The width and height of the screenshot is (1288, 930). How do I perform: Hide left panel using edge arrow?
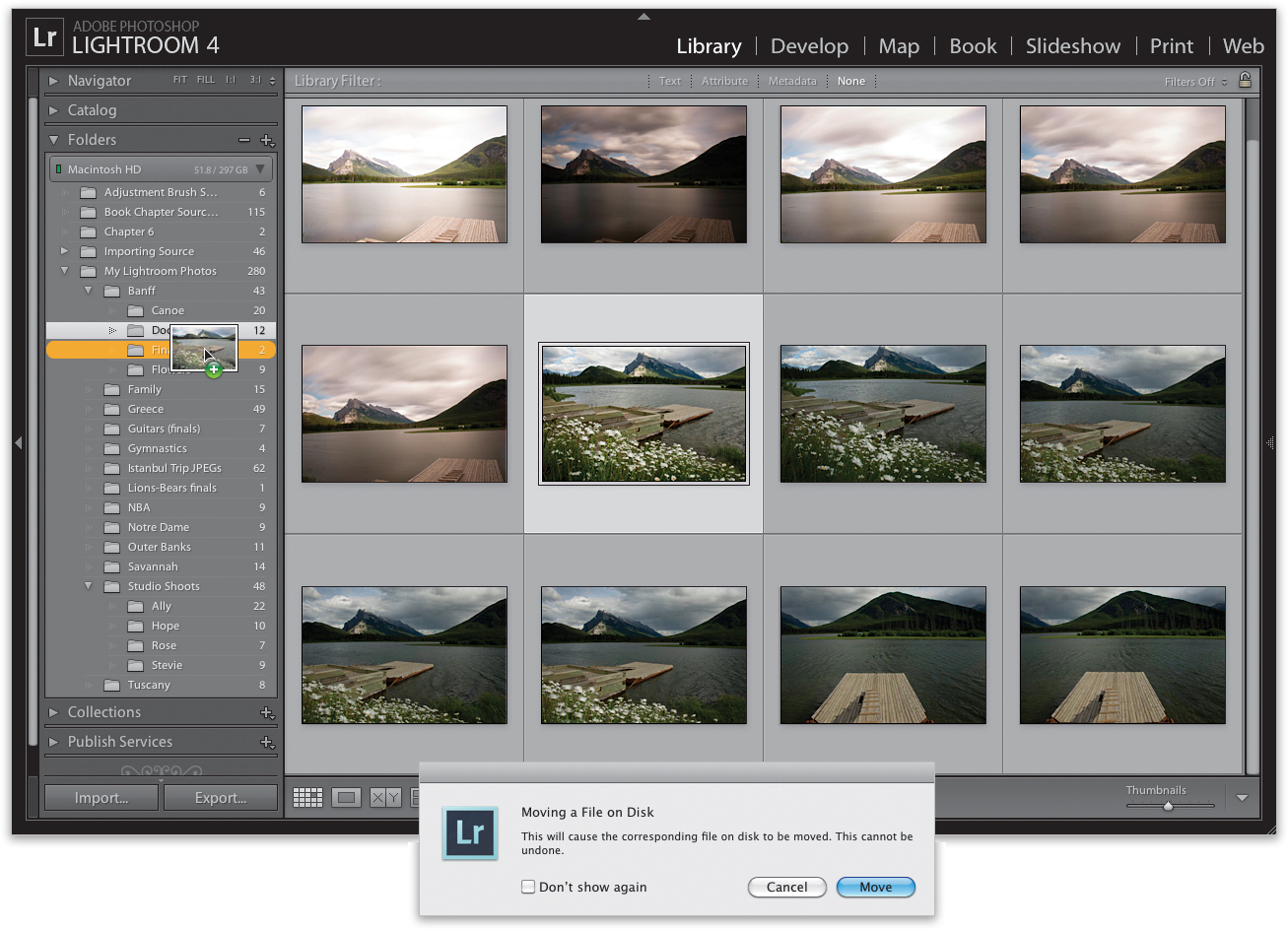18,443
